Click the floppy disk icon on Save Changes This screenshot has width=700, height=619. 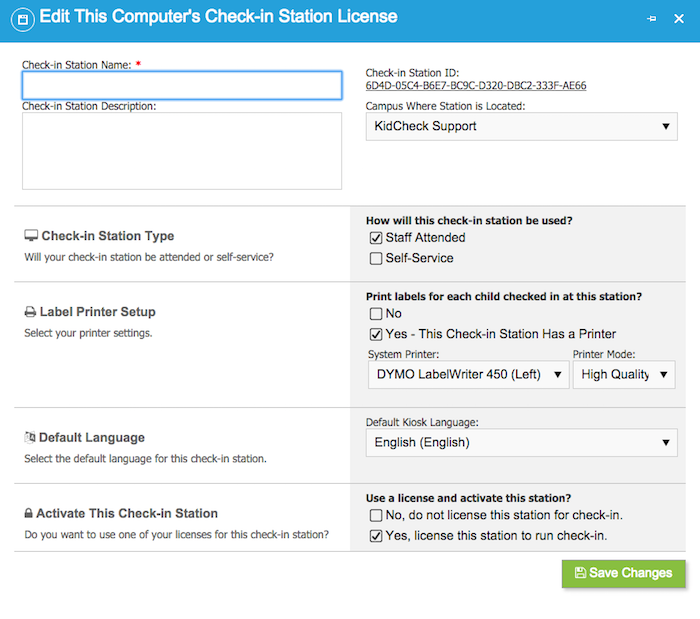click(580, 573)
